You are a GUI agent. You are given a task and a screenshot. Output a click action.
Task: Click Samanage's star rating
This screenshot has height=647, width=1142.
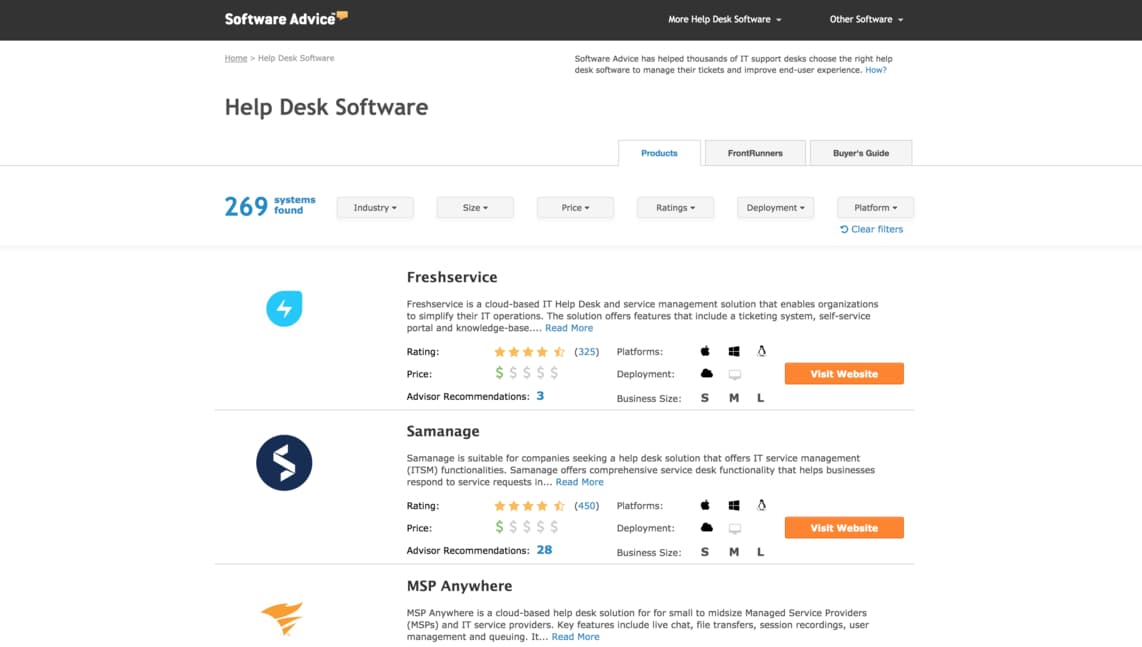(529, 505)
